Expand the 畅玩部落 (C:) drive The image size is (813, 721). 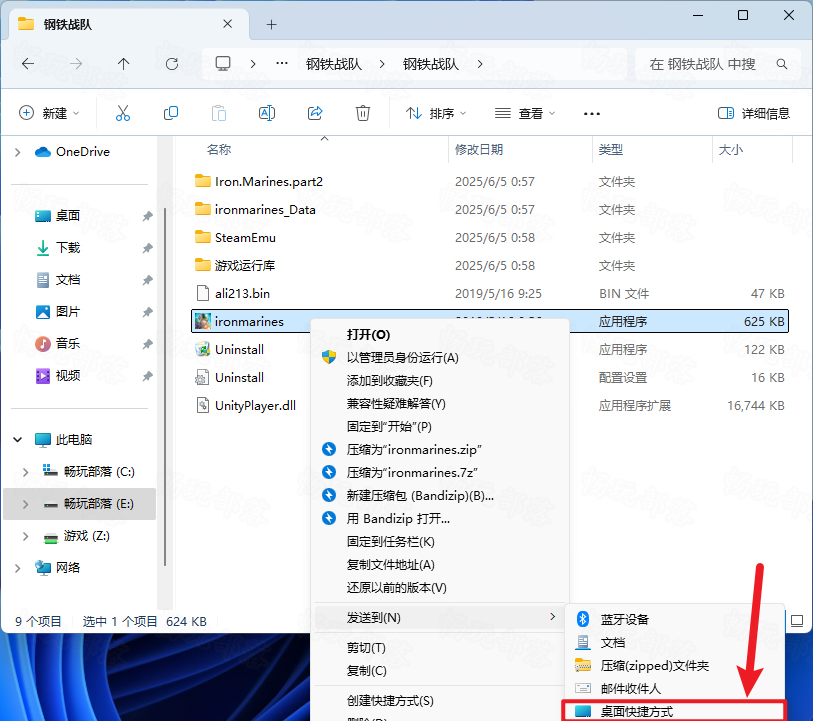pyautogui.click(x=25, y=472)
